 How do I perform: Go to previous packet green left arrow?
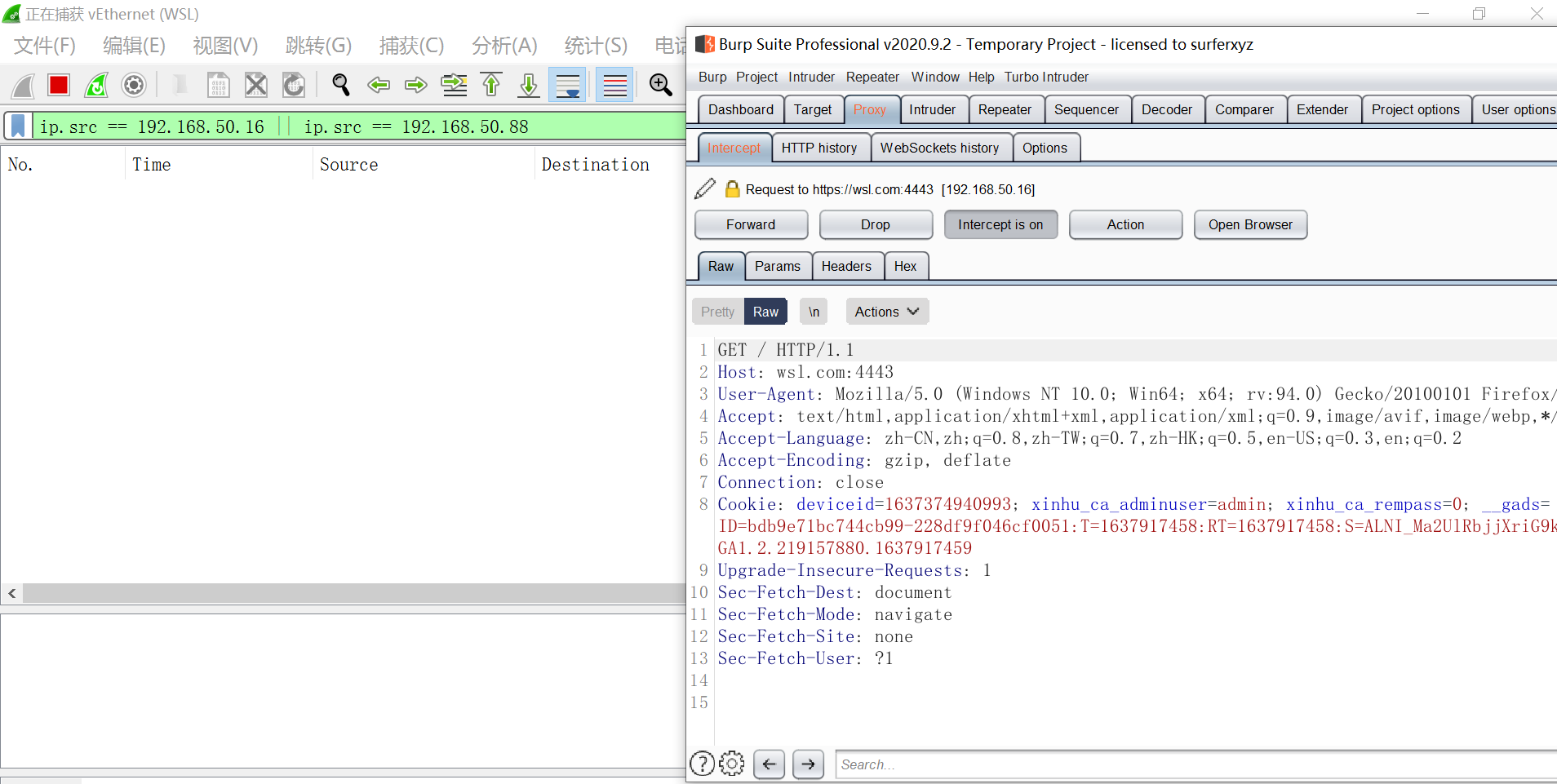(x=379, y=85)
